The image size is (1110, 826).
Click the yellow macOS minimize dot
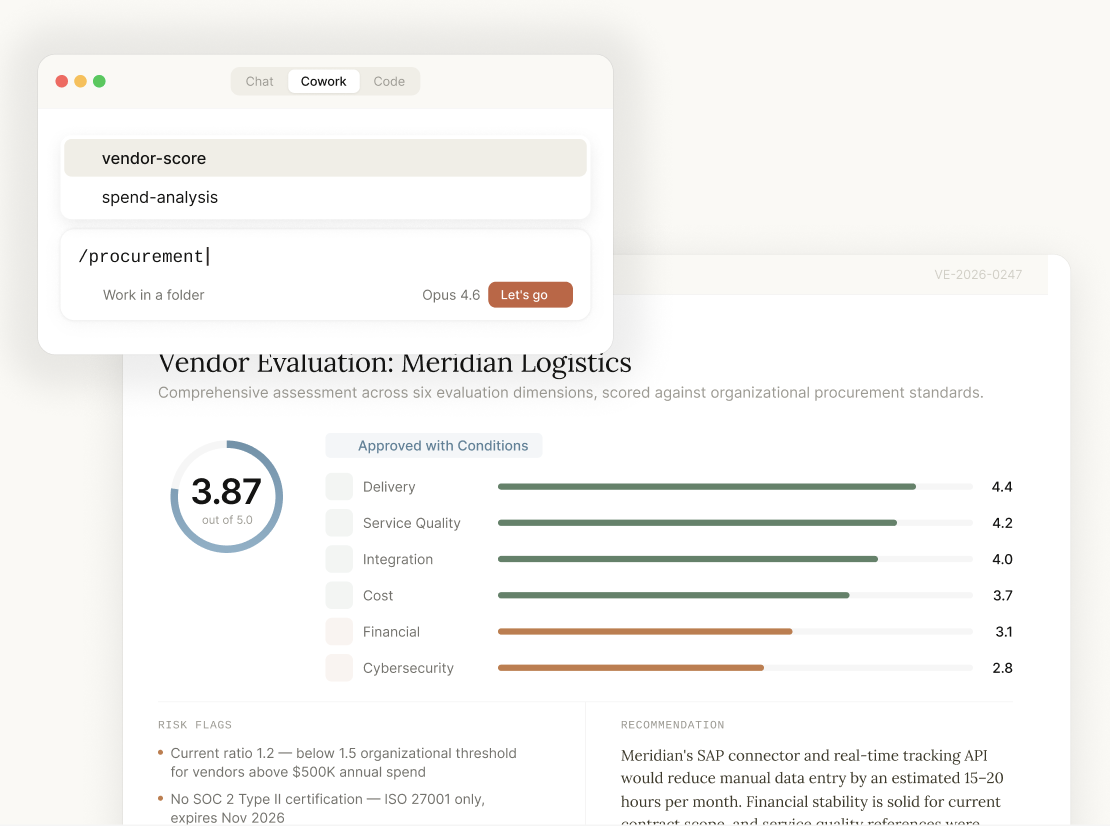click(81, 81)
